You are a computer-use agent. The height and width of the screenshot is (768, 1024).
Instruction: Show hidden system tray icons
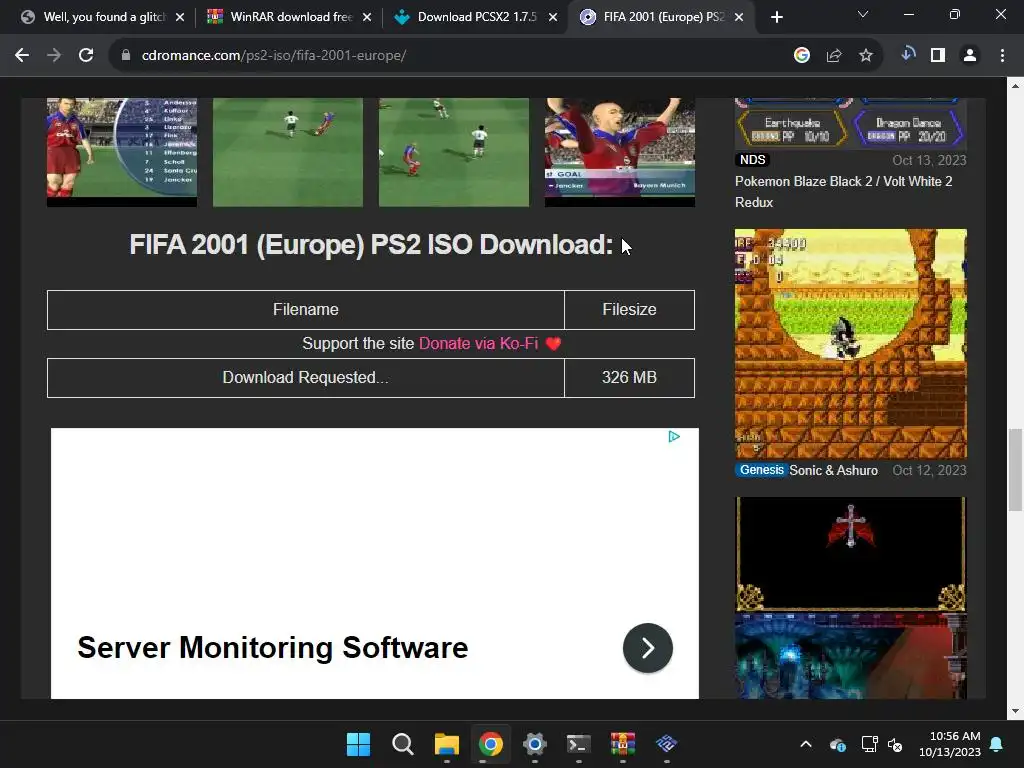(x=806, y=744)
